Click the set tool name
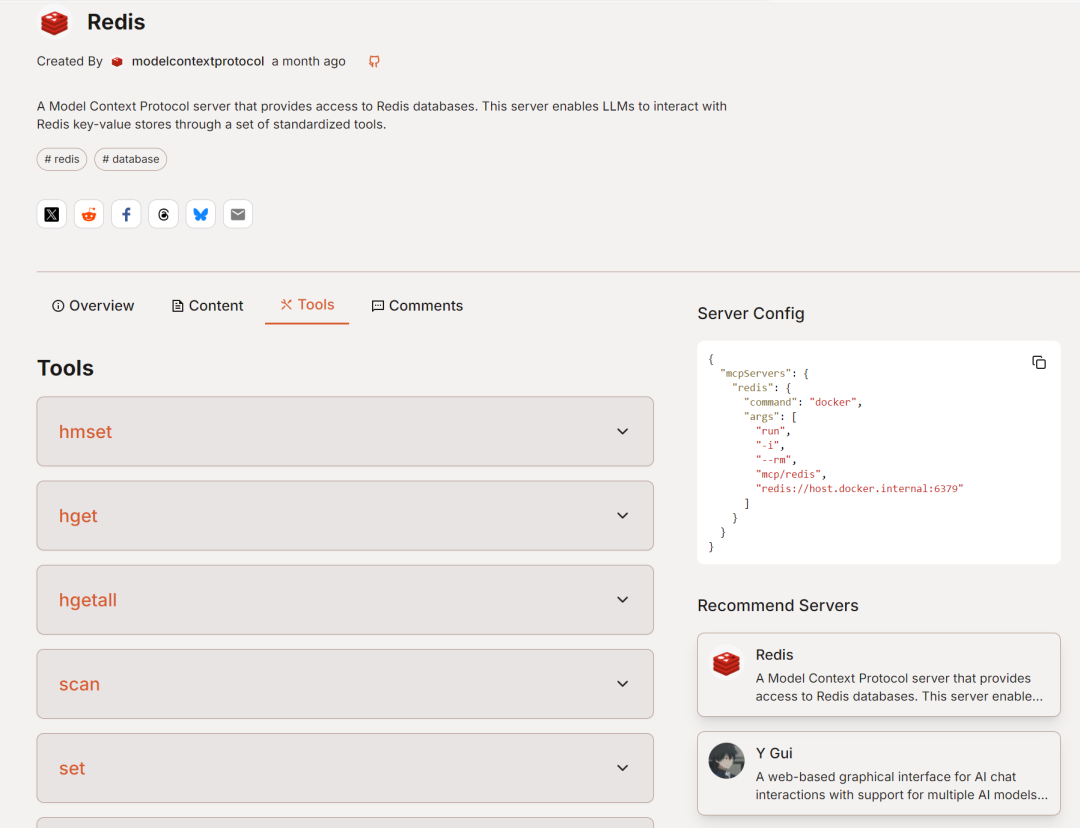Screen dimensions: 1080x828 coord(72,769)
